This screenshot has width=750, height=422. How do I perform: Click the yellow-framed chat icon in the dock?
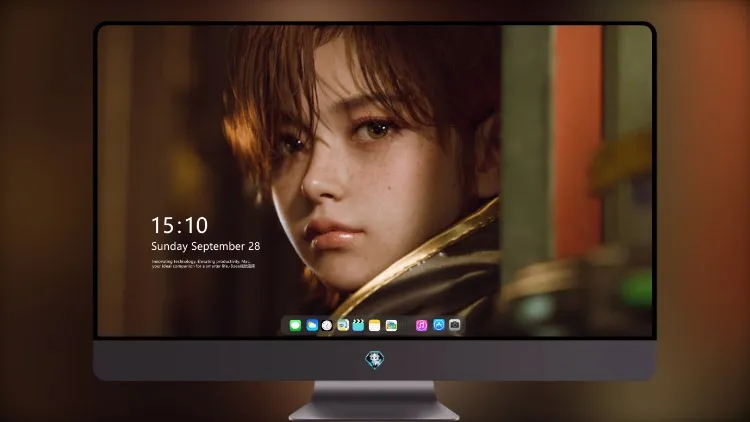coord(343,325)
